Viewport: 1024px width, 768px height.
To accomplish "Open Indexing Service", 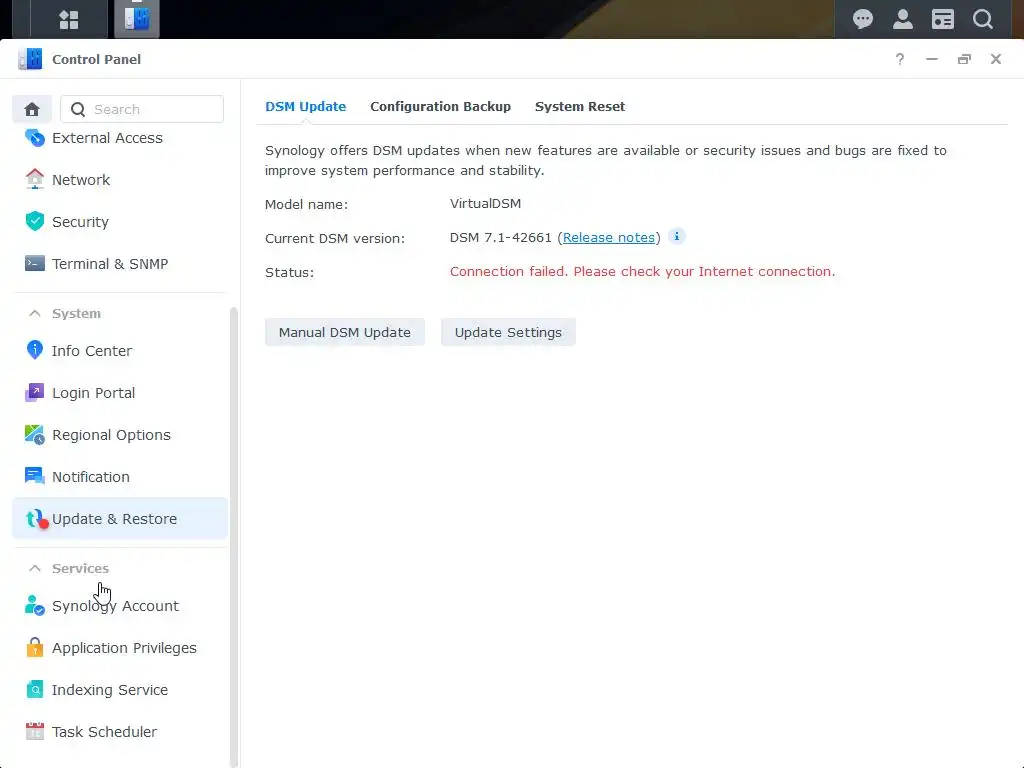I will (x=120, y=689).
